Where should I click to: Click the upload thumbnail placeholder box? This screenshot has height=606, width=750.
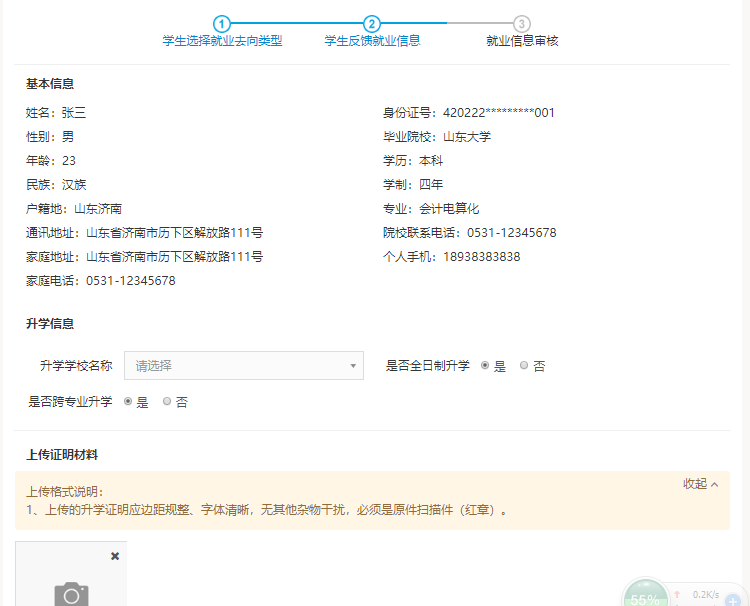point(71,577)
